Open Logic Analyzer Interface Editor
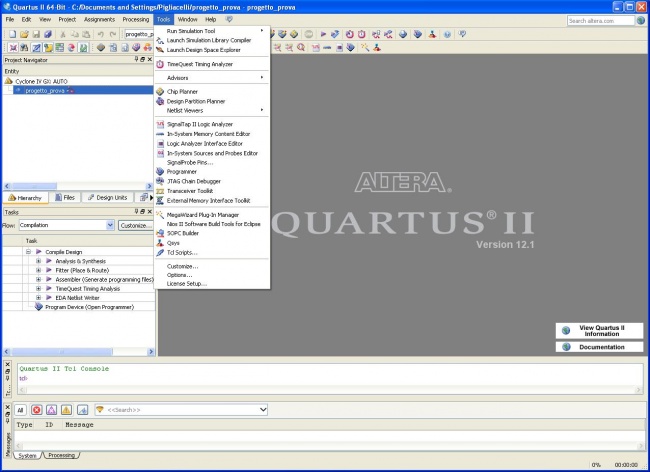 (x=212, y=143)
